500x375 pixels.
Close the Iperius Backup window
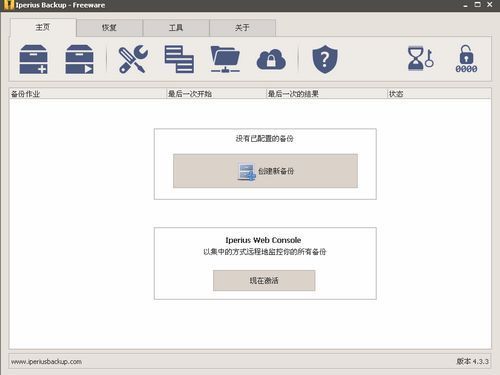tap(490, 5)
